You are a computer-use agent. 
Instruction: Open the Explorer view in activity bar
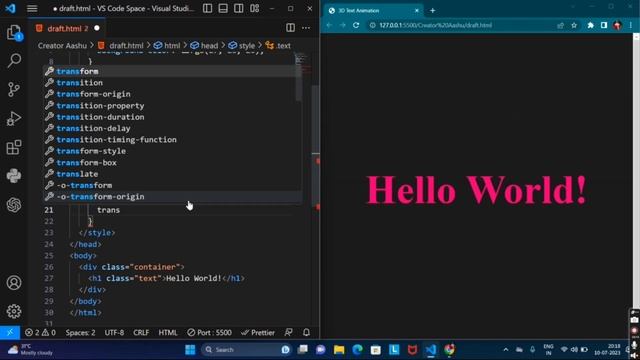14,33
